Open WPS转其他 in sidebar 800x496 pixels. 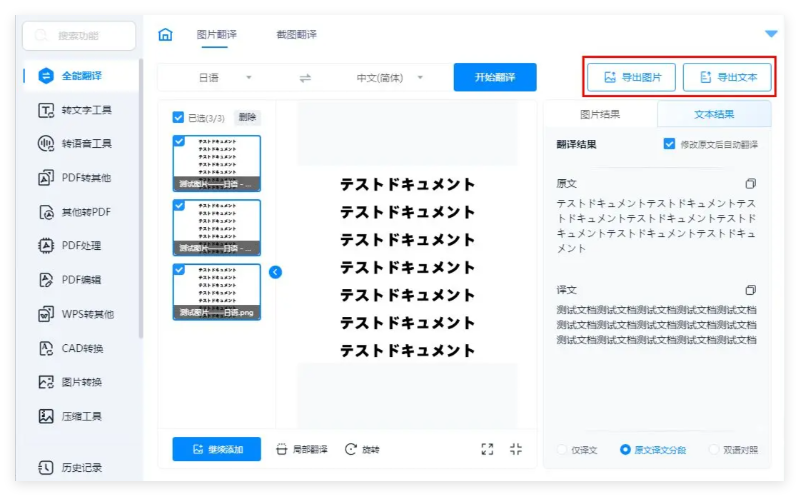76,314
